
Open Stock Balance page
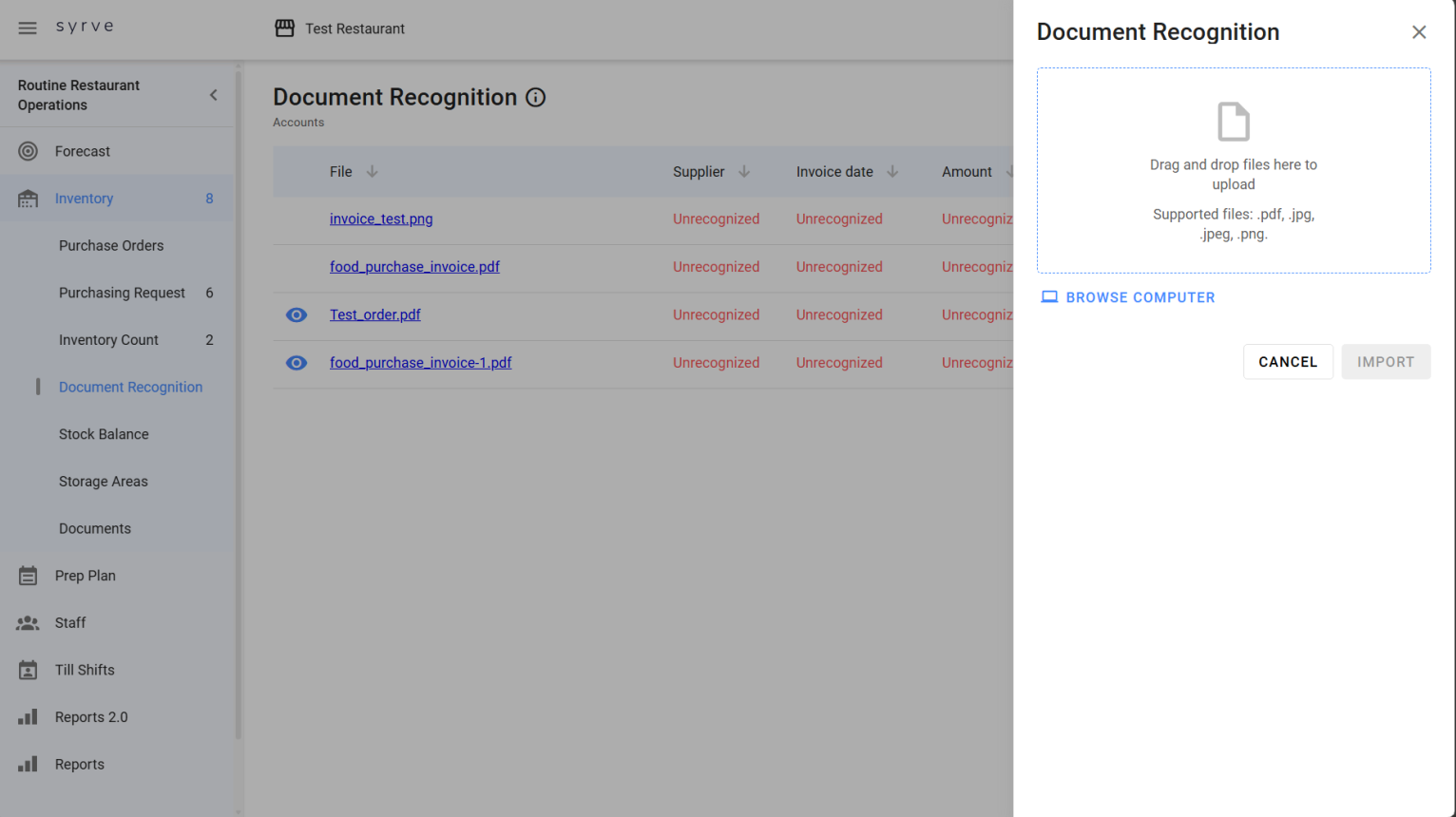tap(104, 434)
